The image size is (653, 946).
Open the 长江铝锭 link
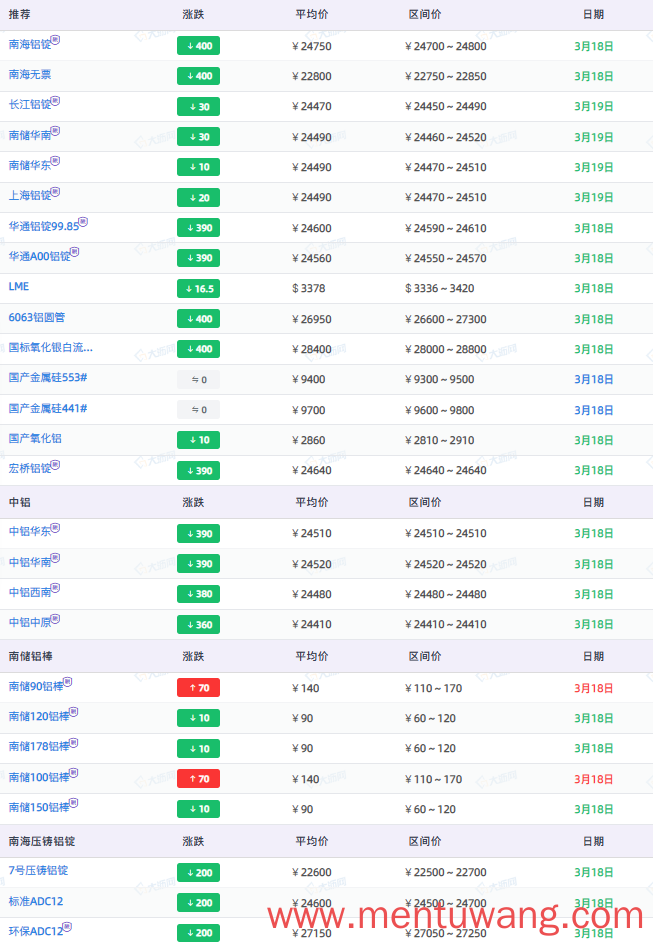[x=30, y=105]
